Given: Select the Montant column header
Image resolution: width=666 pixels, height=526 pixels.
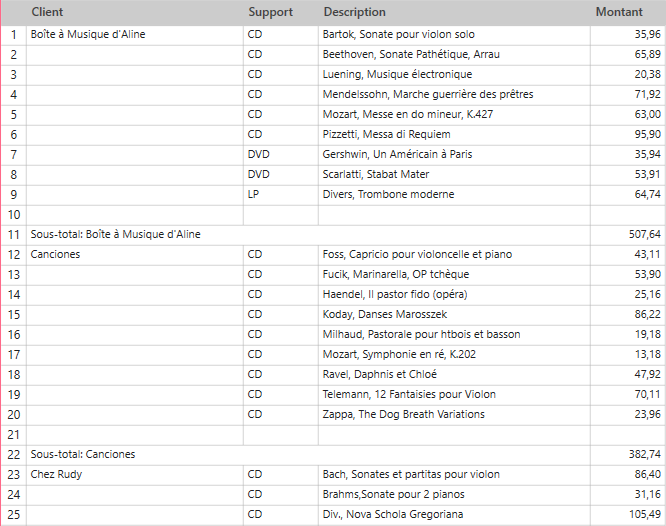Looking at the screenshot, I should tap(619, 12).
